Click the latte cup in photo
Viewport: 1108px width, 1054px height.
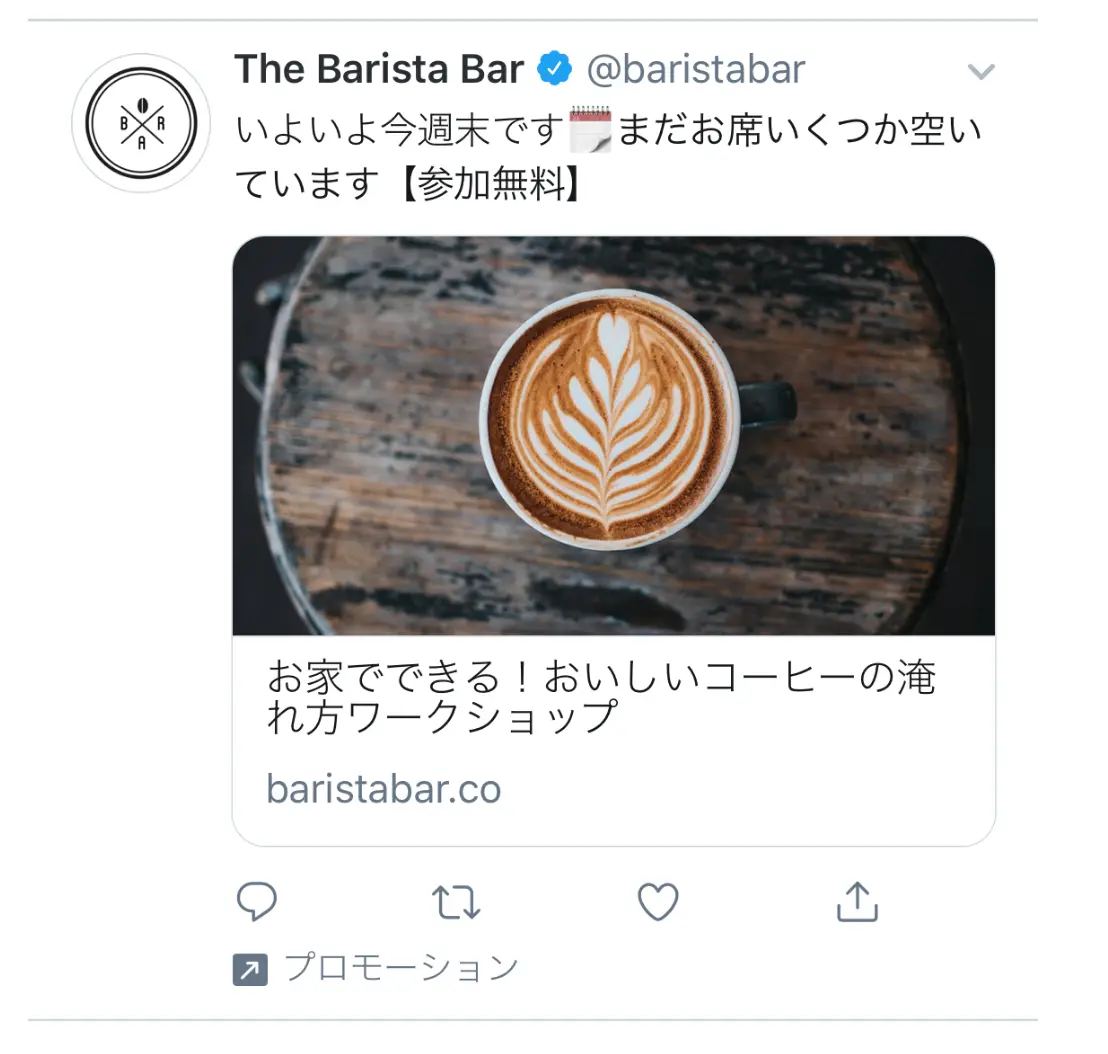613,418
